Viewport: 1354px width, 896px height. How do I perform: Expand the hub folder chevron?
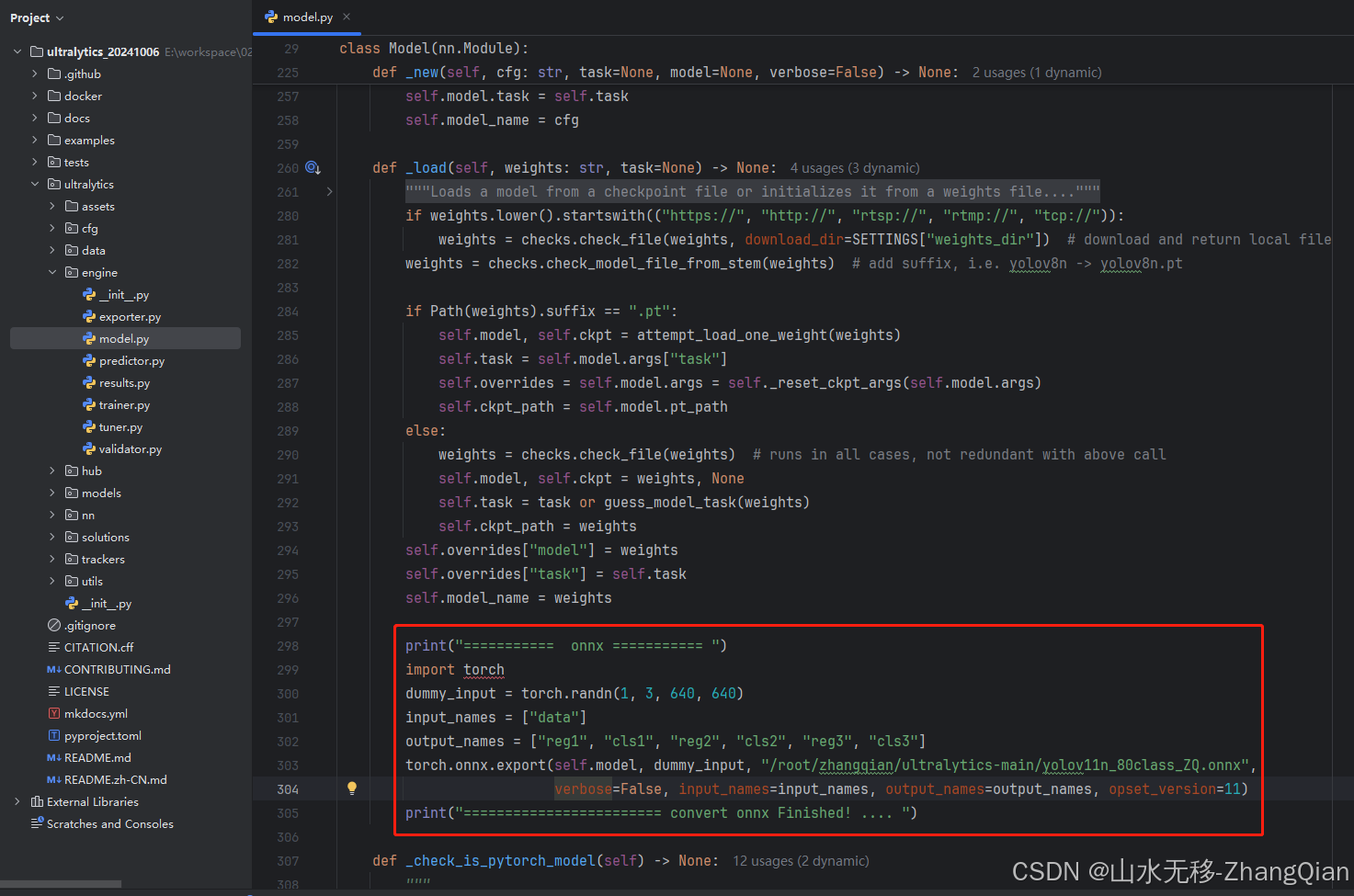click(x=52, y=471)
